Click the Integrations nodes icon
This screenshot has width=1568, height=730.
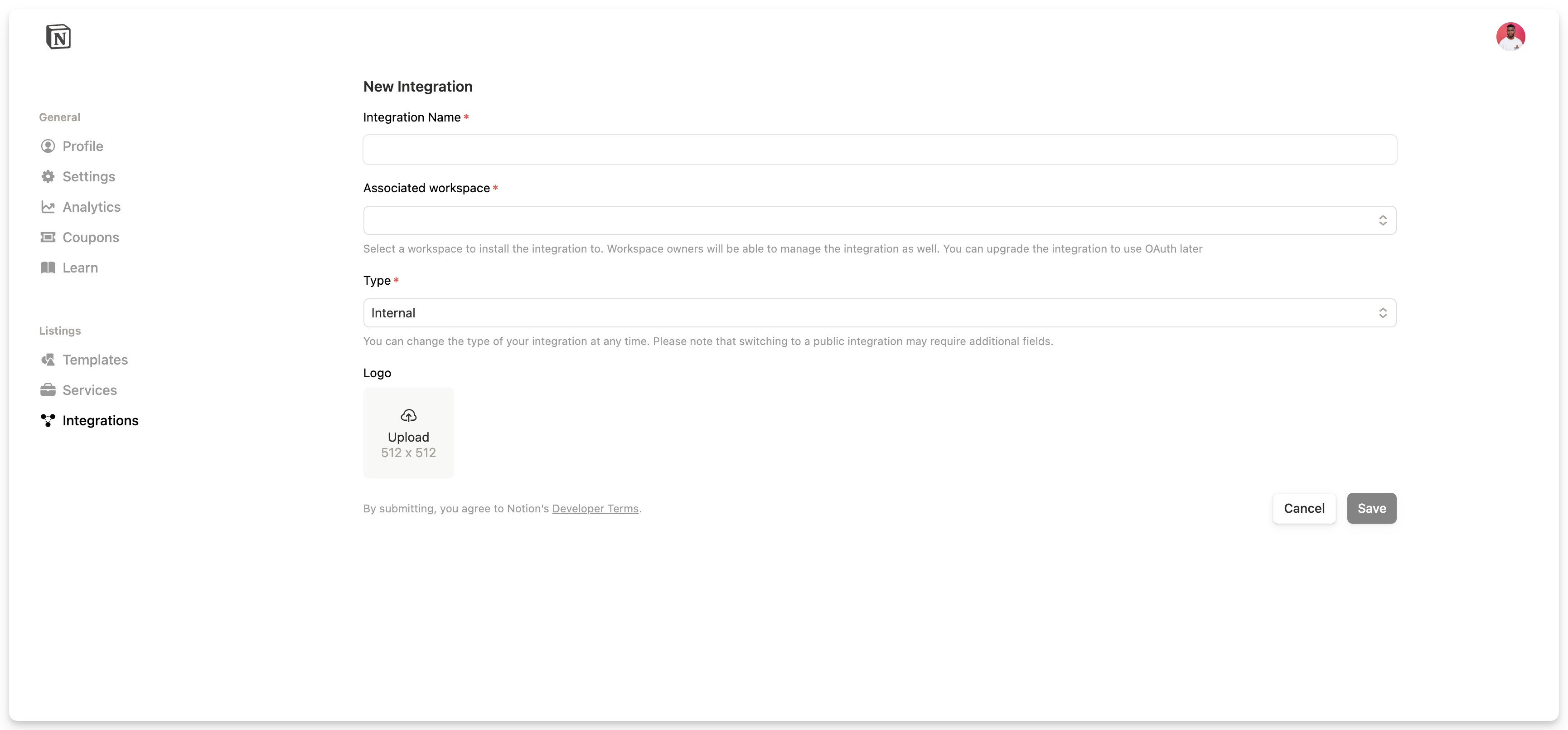(48, 421)
